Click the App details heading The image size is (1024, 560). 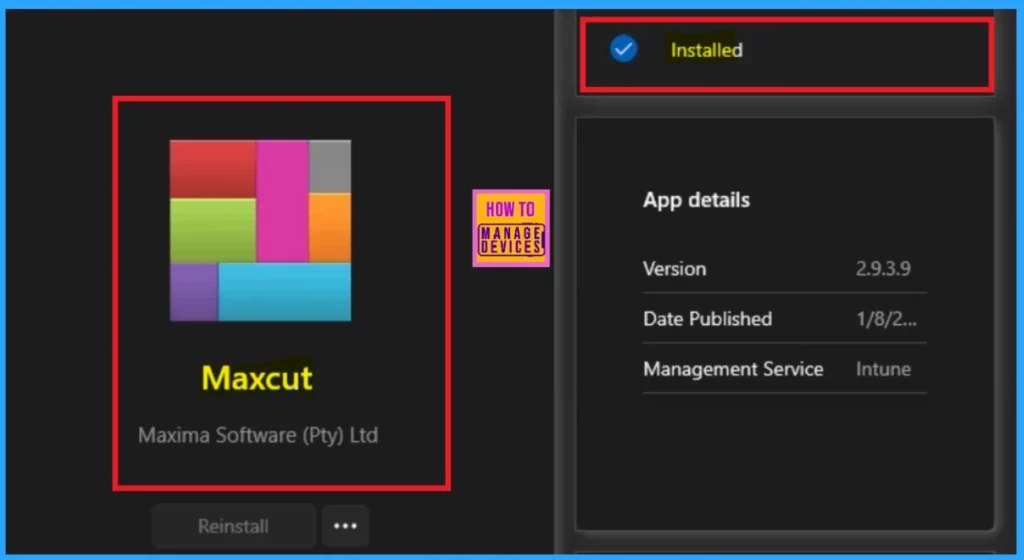coord(696,200)
